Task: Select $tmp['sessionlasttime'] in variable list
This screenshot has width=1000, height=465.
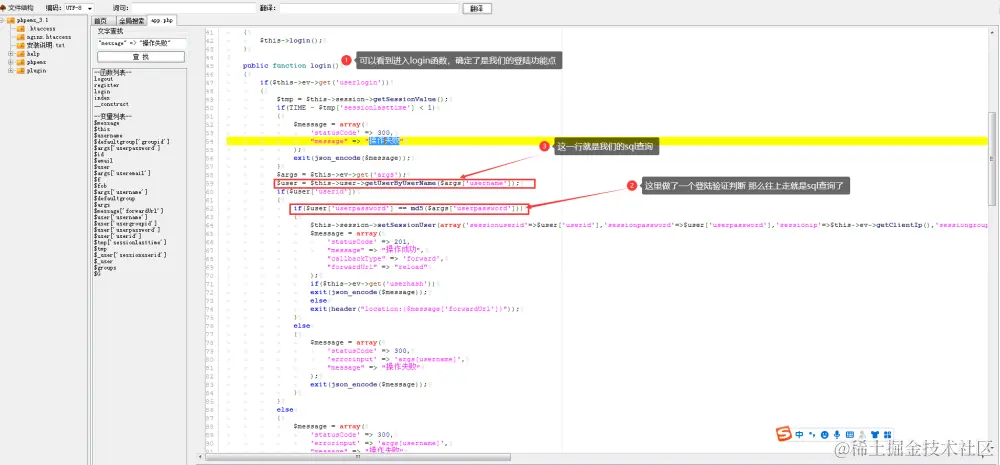Action: point(130,242)
